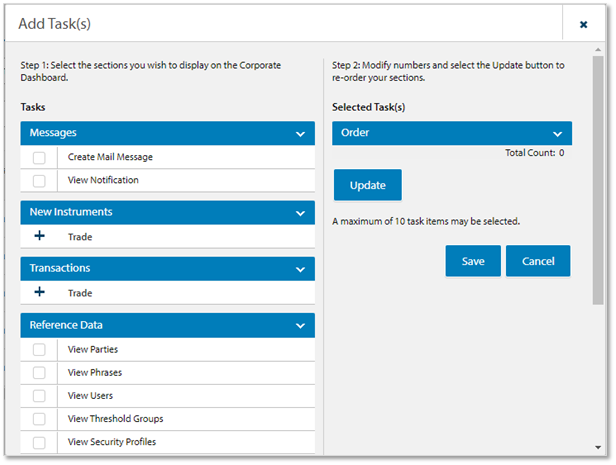Viewport: 616px width, 465px height.
Task: Check the View Threshold Groups checkbox
Action: [39, 419]
